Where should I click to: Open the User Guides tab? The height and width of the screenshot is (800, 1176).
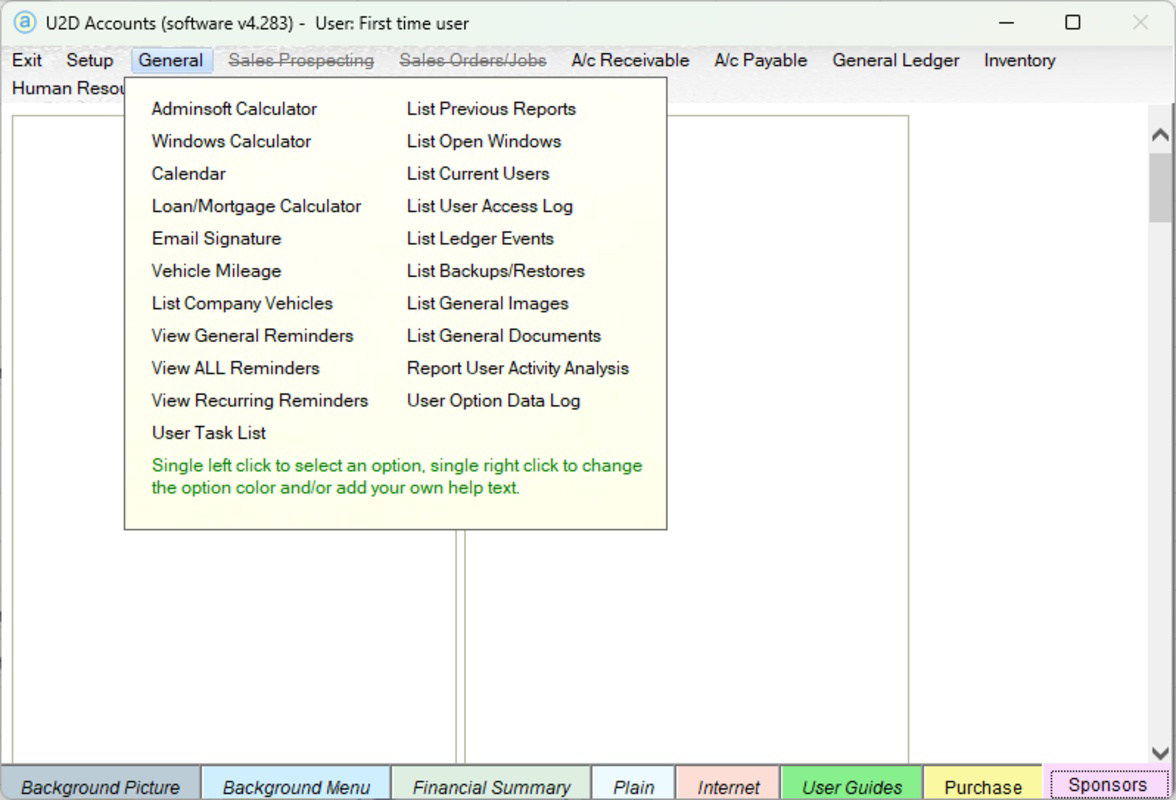[x=852, y=784]
